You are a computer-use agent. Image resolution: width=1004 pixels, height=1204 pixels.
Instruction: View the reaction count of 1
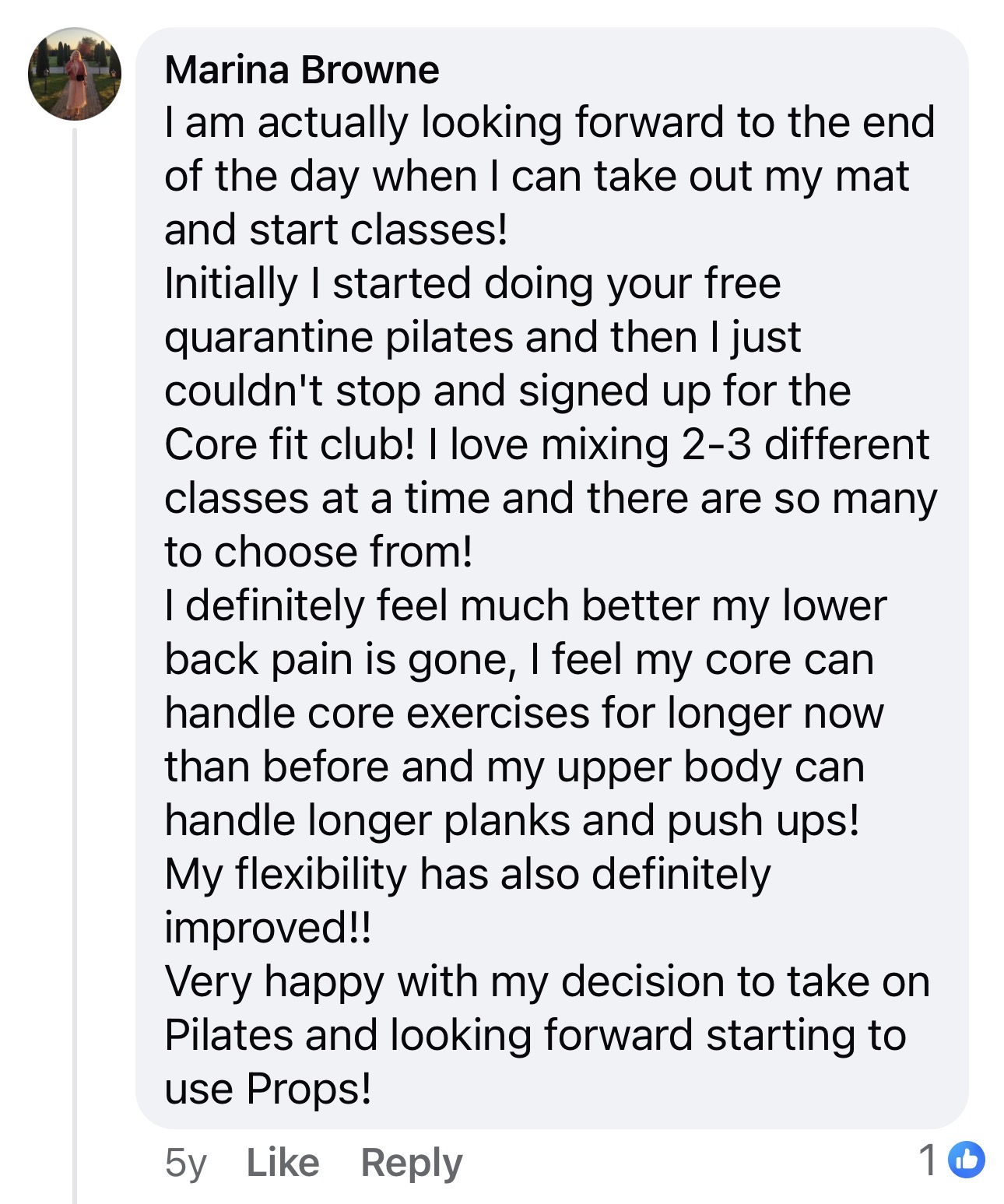click(x=928, y=1160)
